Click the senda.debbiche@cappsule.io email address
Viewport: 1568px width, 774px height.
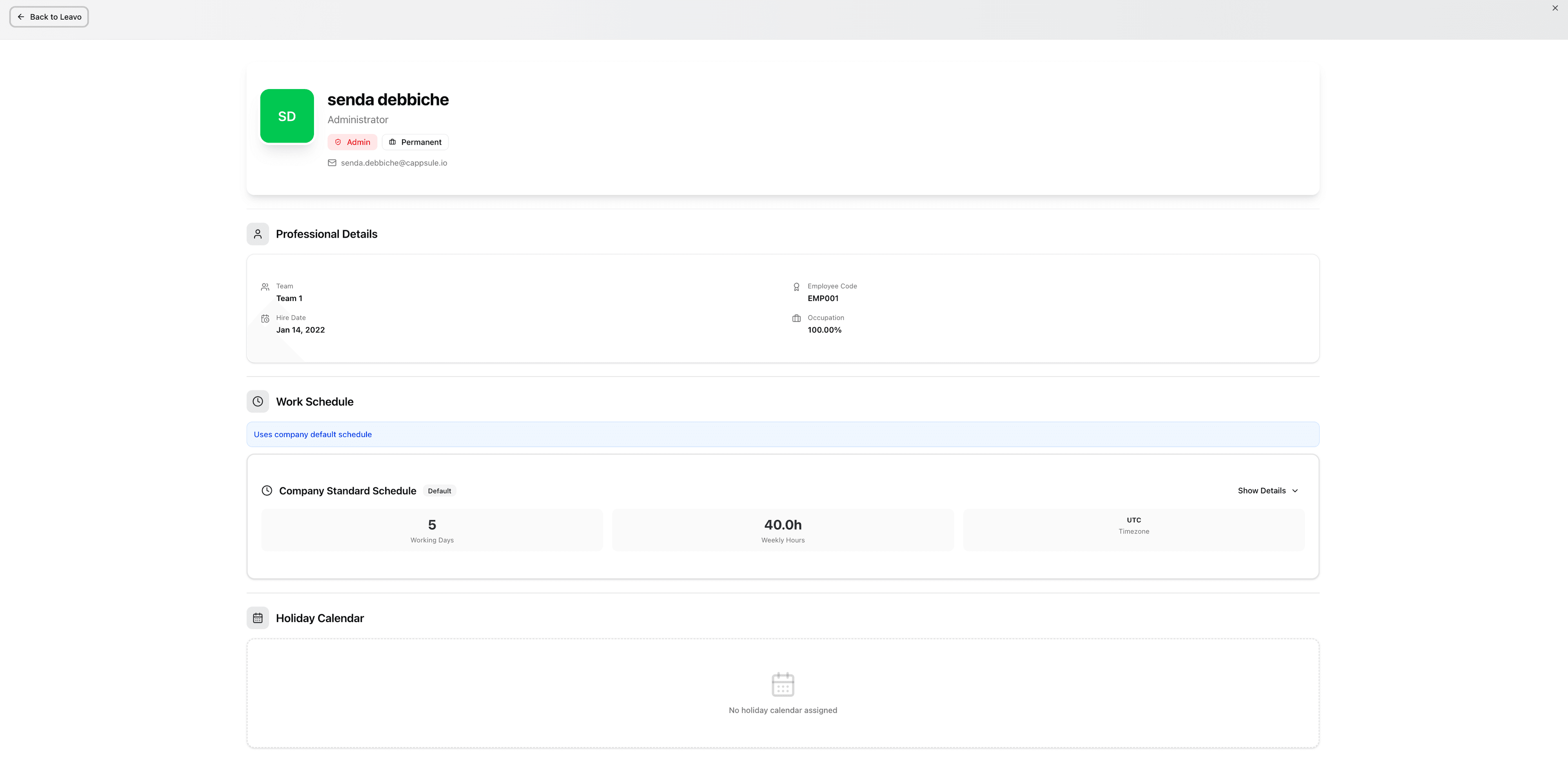[x=394, y=163]
